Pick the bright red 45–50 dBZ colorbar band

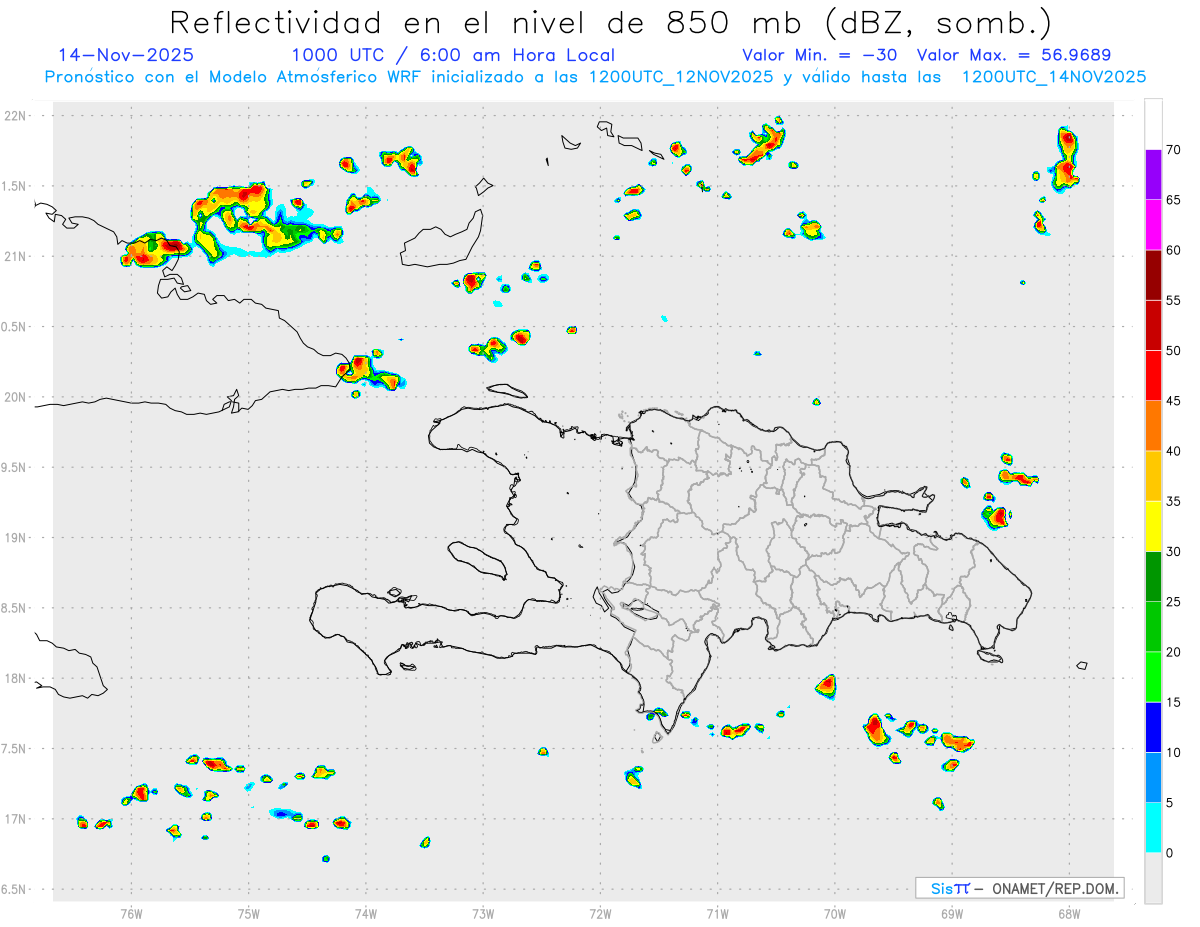(1153, 376)
